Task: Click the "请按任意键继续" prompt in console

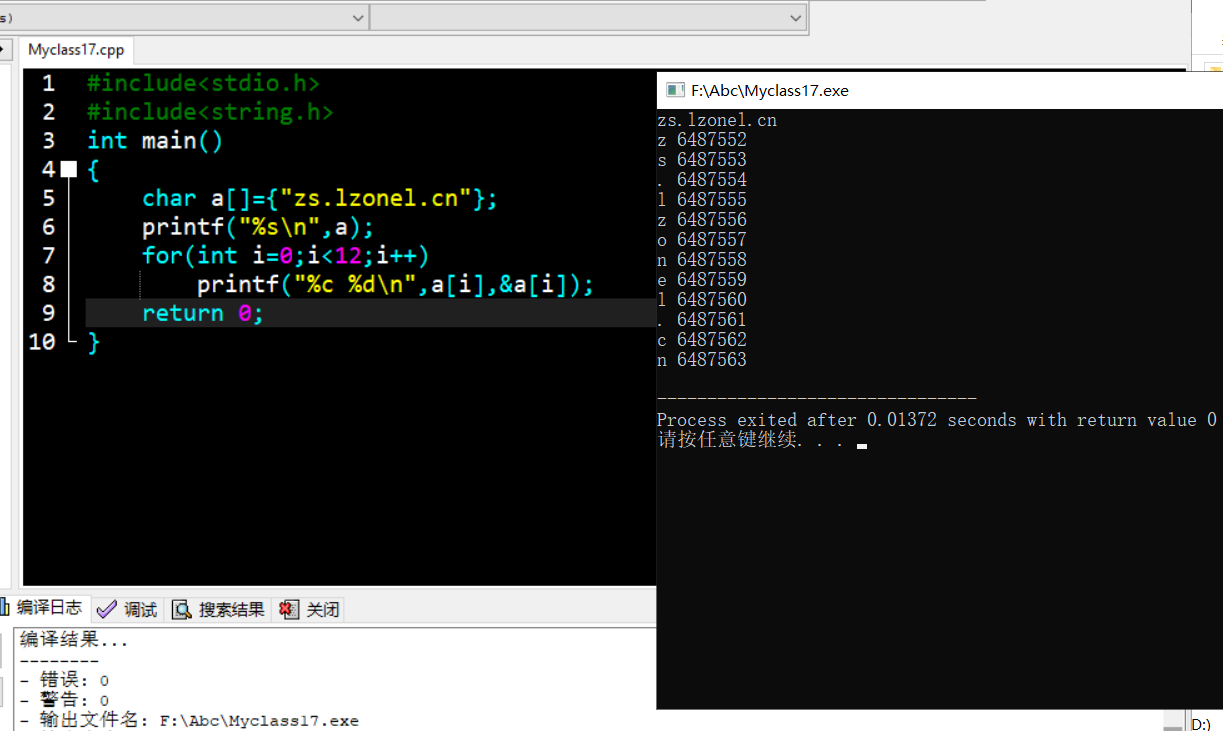Action: (750, 440)
